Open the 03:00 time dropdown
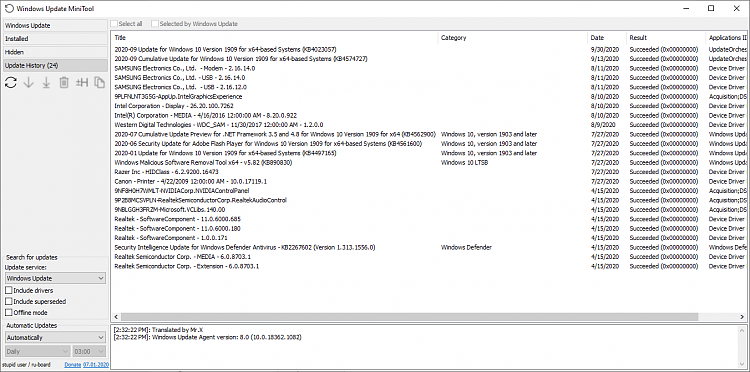The width and height of the screenshot is (750, 372). click(x=89, y=351)
